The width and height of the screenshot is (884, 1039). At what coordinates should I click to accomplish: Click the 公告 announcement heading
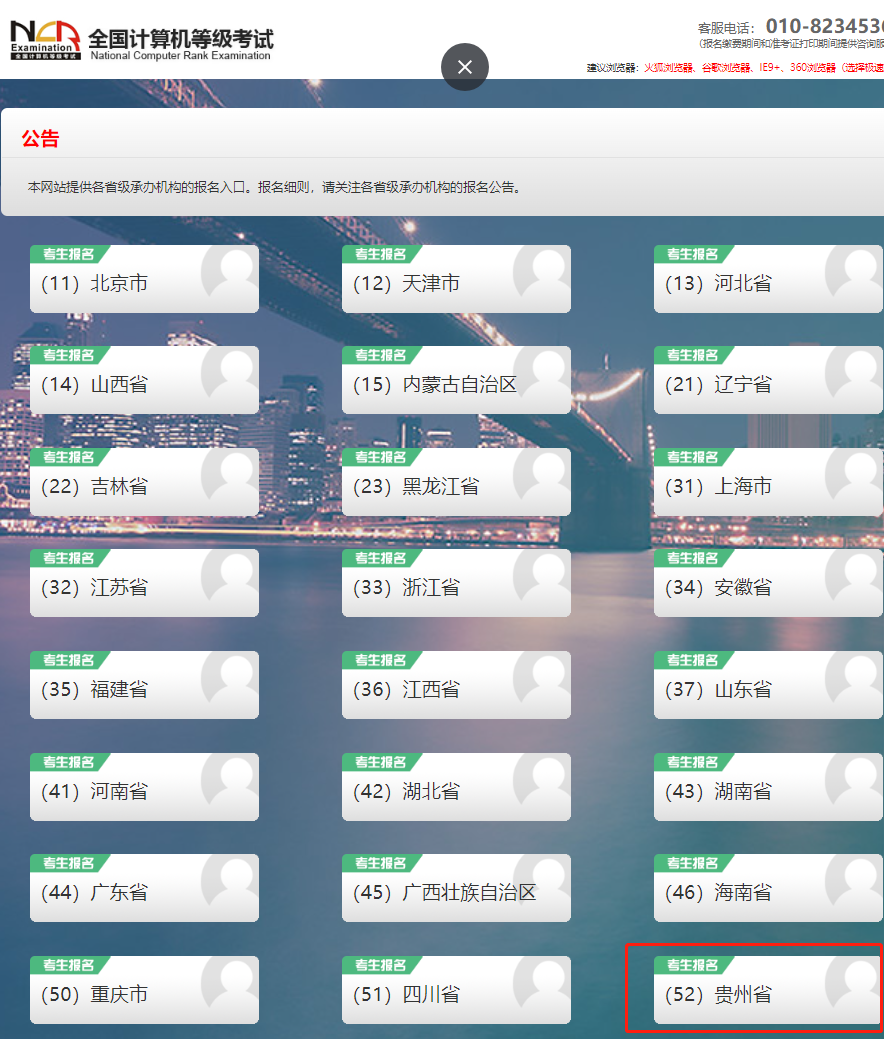[x=41, y=139]
